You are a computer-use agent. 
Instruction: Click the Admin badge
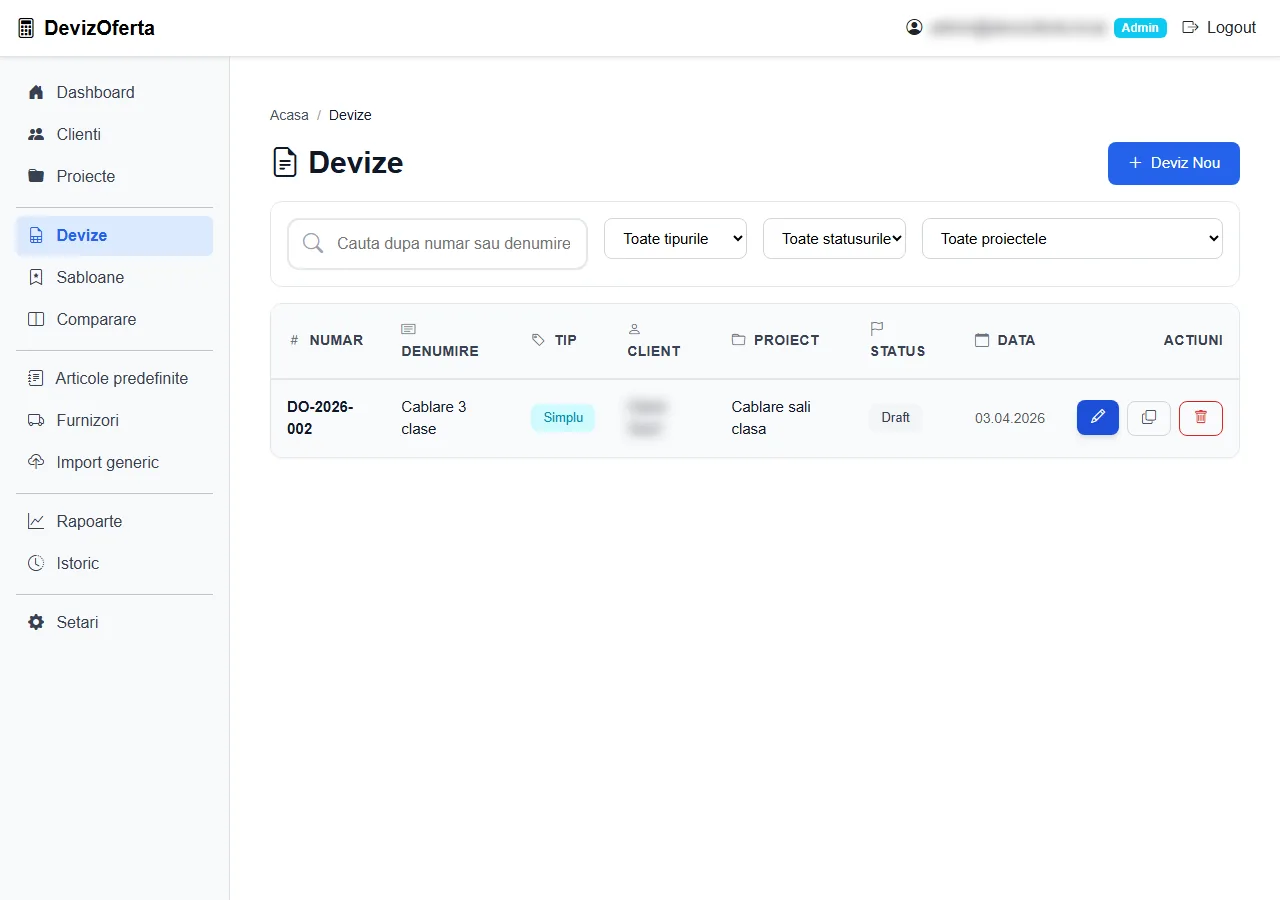1140,28
